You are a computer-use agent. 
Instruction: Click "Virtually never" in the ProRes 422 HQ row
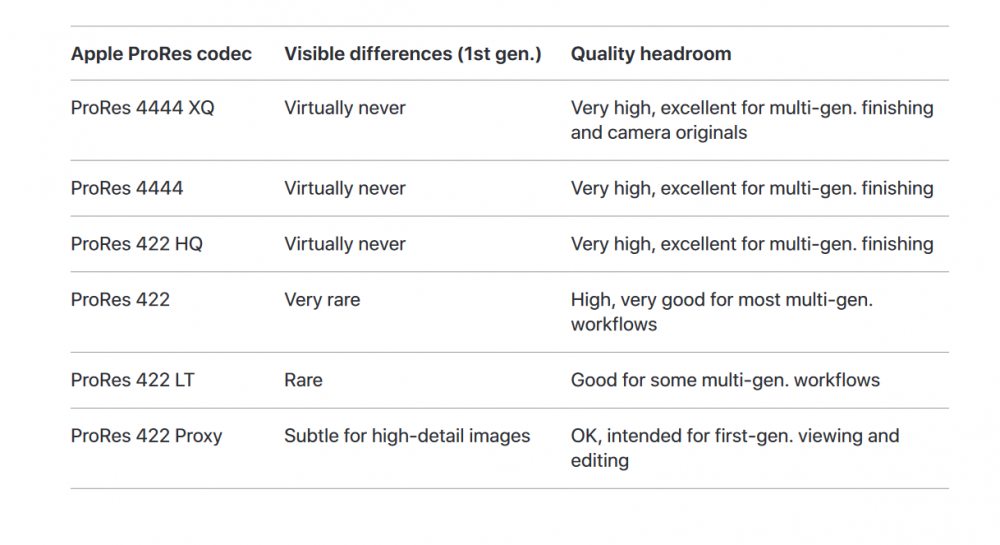345,244
